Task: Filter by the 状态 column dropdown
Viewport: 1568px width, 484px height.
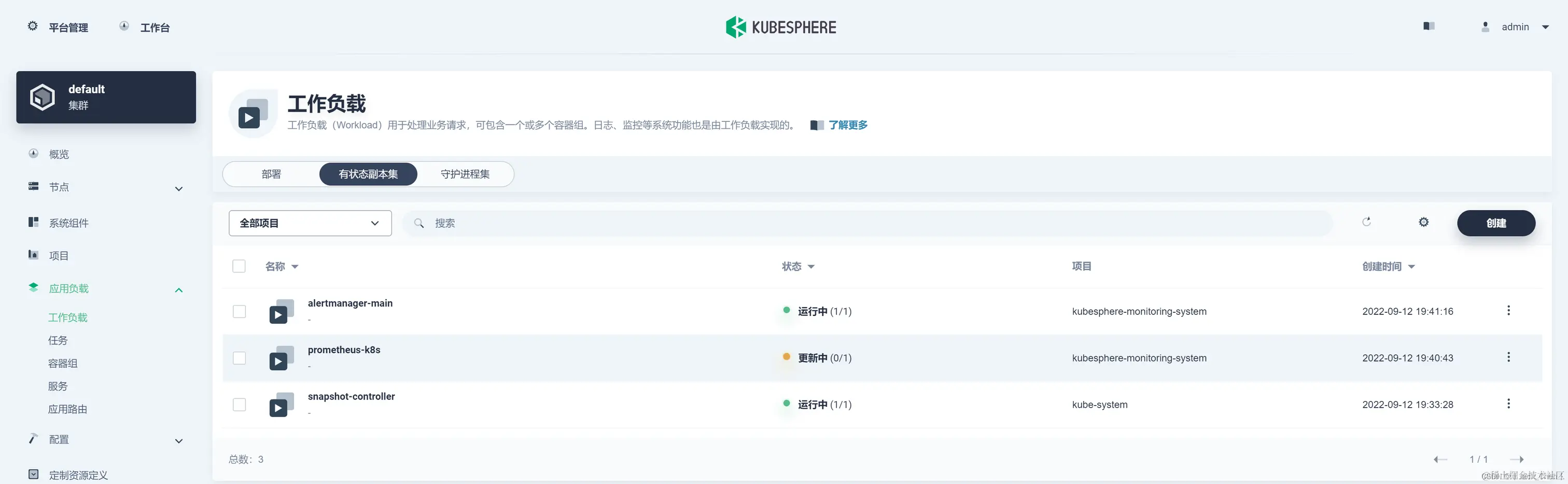Action: (798, 267)
